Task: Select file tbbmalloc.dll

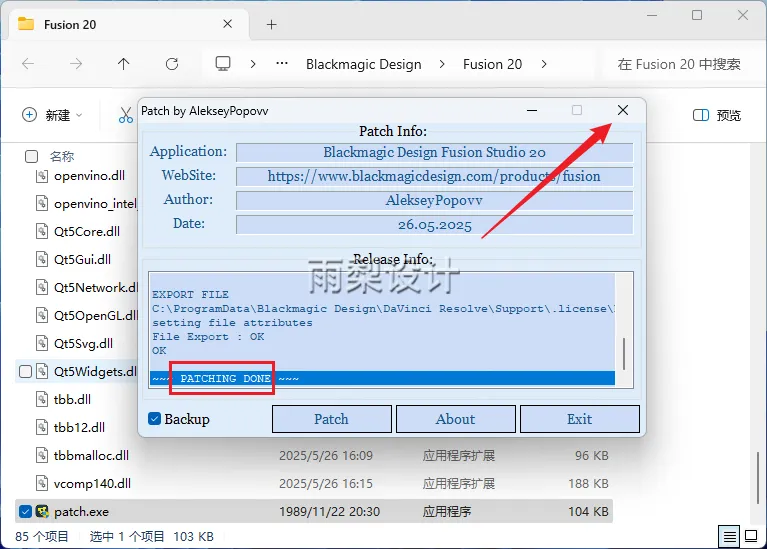Action: (x=91, y=456)
